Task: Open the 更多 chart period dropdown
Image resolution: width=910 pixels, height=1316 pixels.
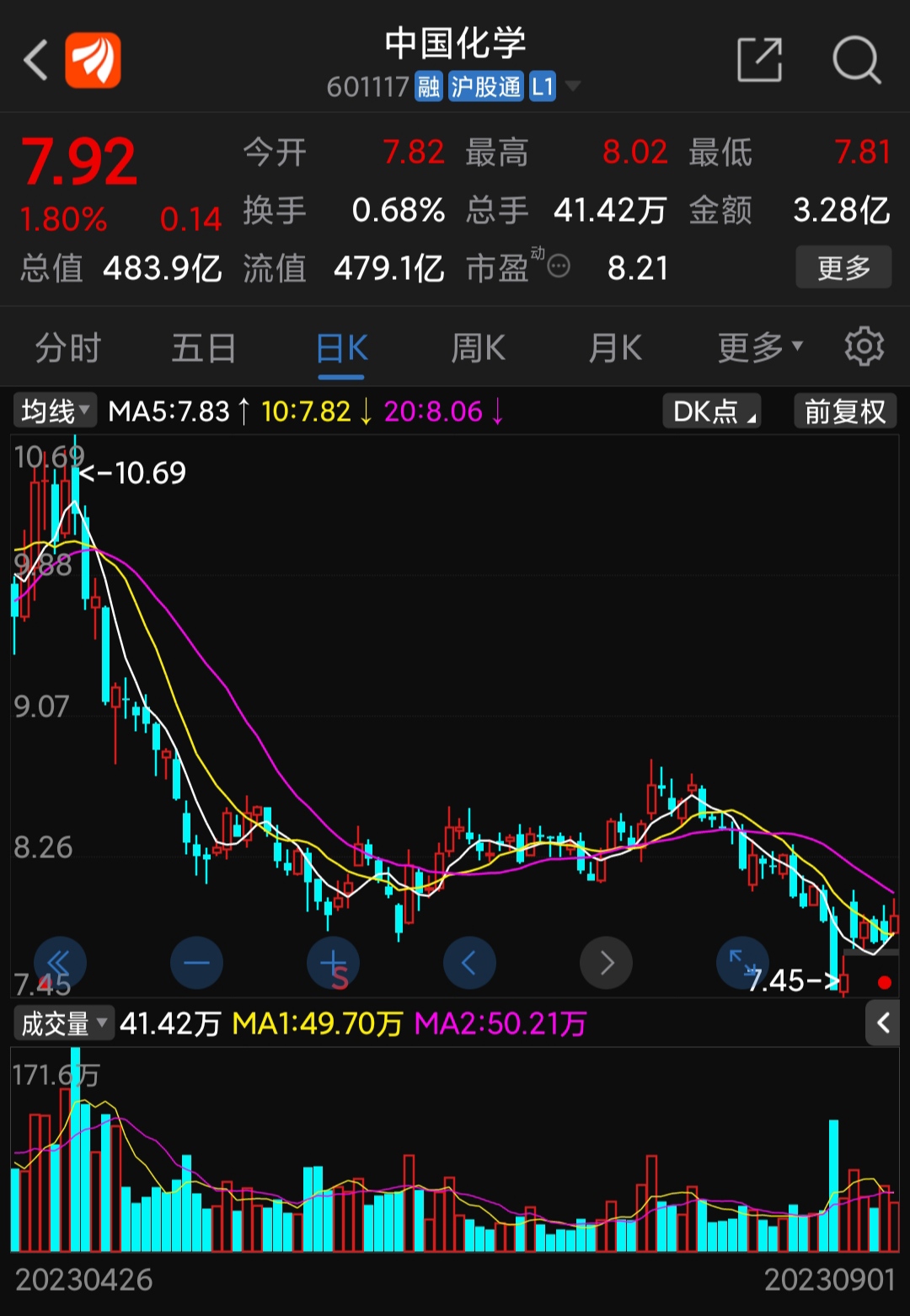Action: (x=760, y=346)
